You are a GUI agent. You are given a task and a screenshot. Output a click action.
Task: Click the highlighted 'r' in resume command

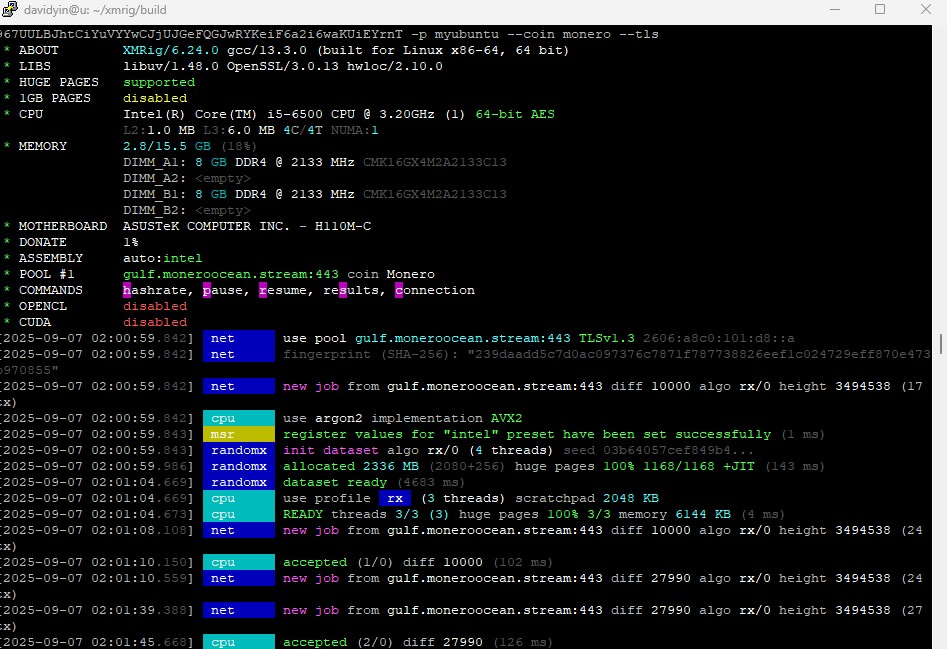pyautogui.click(x=263, y=290)
